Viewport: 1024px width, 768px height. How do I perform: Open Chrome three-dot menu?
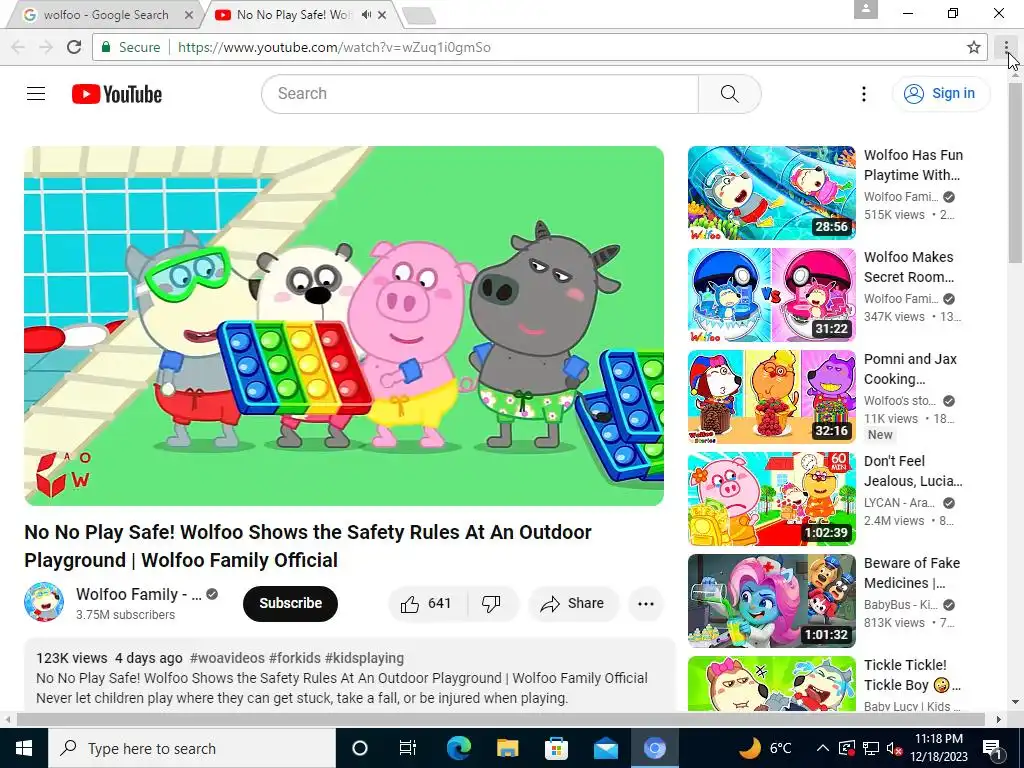click(1006, 47)
